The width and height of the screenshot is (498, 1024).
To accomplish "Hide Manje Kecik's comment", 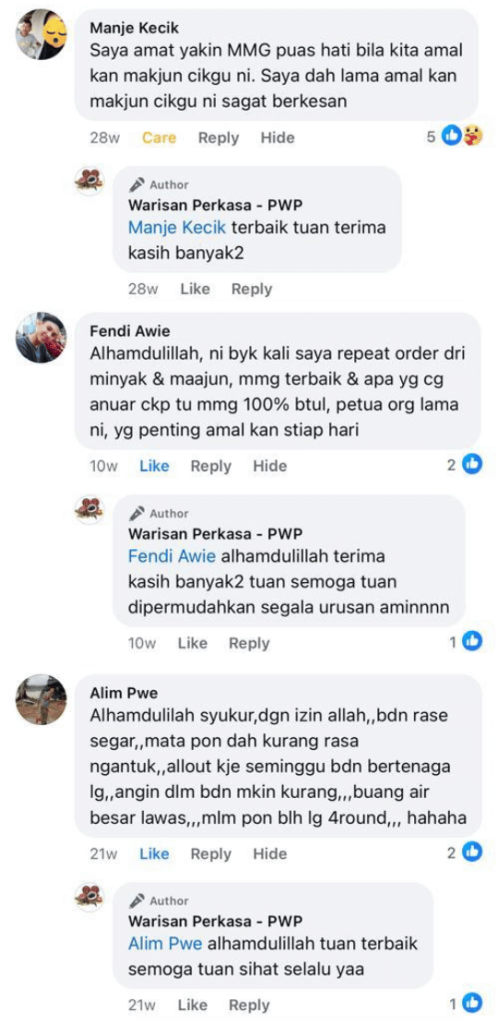I will click(277, 138).
